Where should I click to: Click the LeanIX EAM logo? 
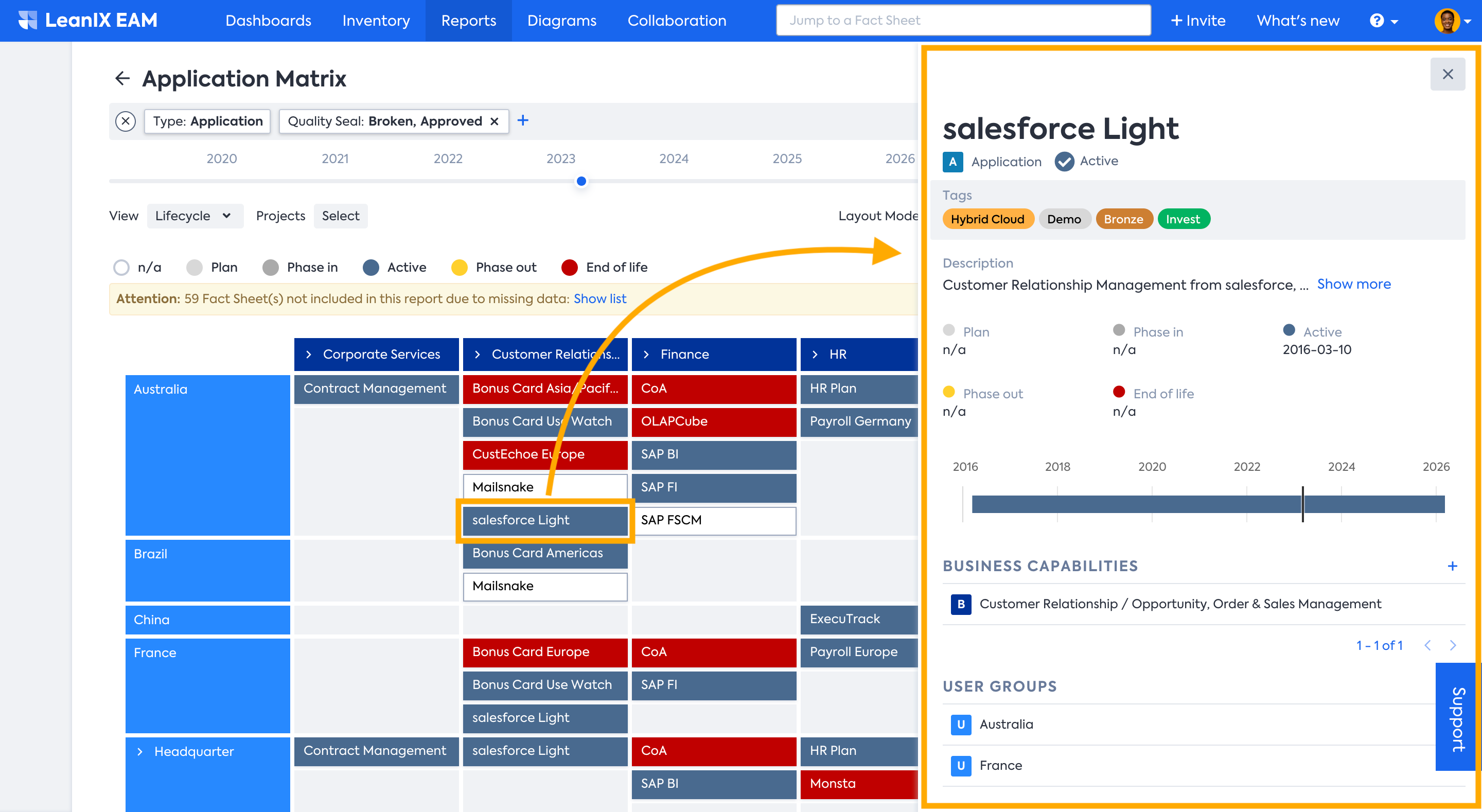pos(88,21)
